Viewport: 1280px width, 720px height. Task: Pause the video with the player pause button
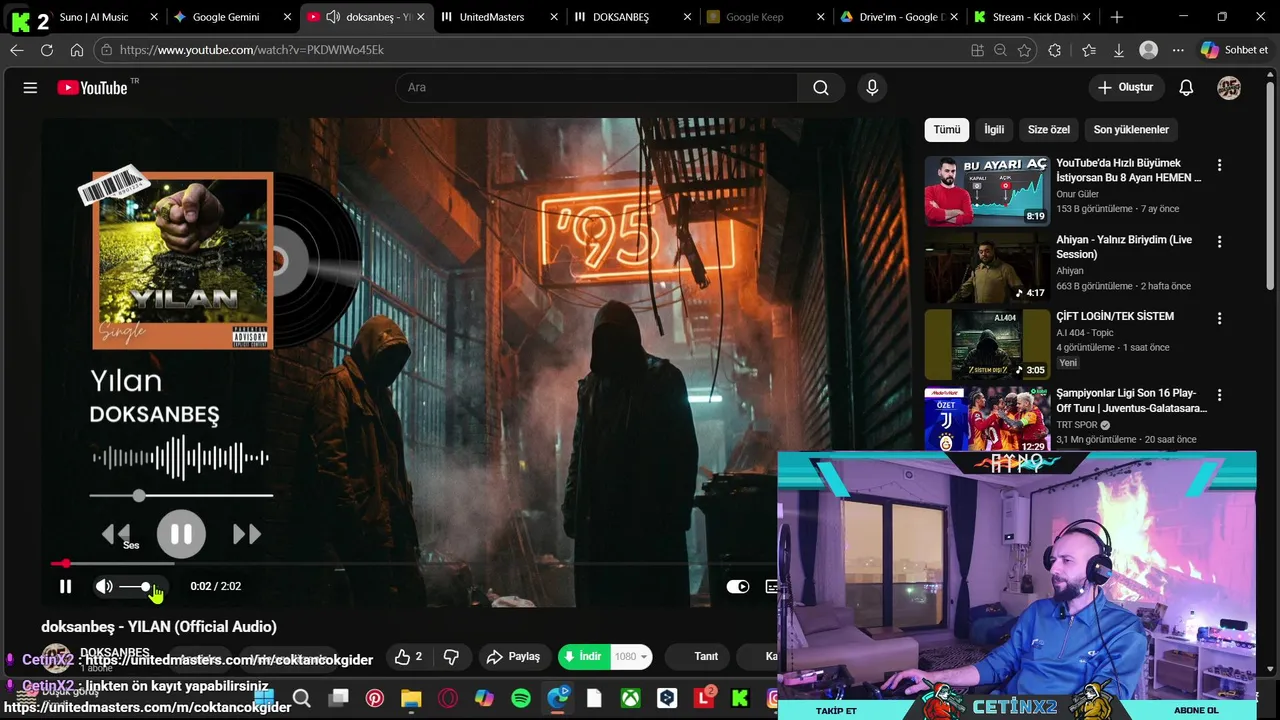pyautogui.click(x=65, y=587)
